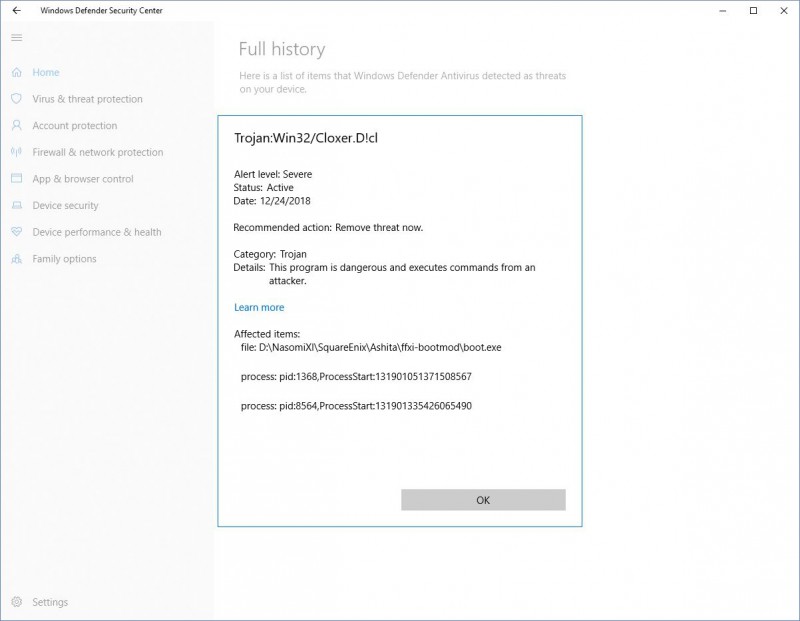
Task: Open Settings label in sidebar
Action: pos(50,602)
